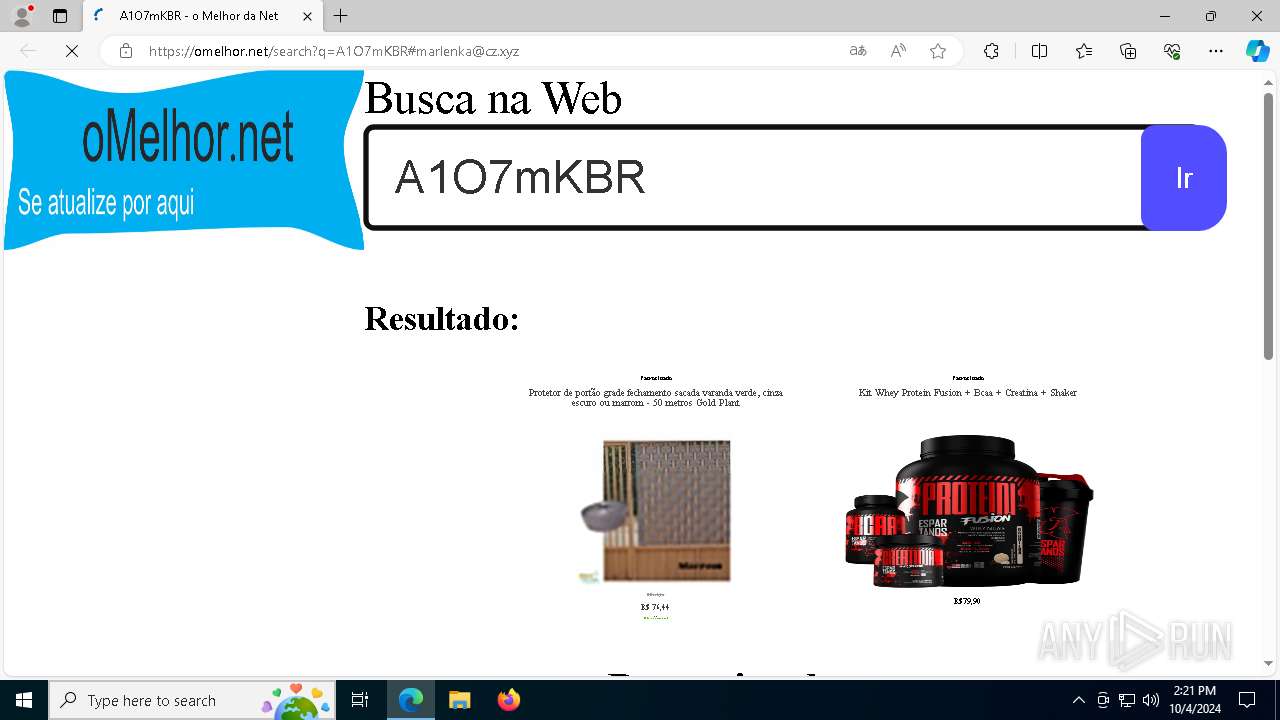Open a new tab with the plus button
The width and height of the screenshot is (1280, 720).
(341, 16)
